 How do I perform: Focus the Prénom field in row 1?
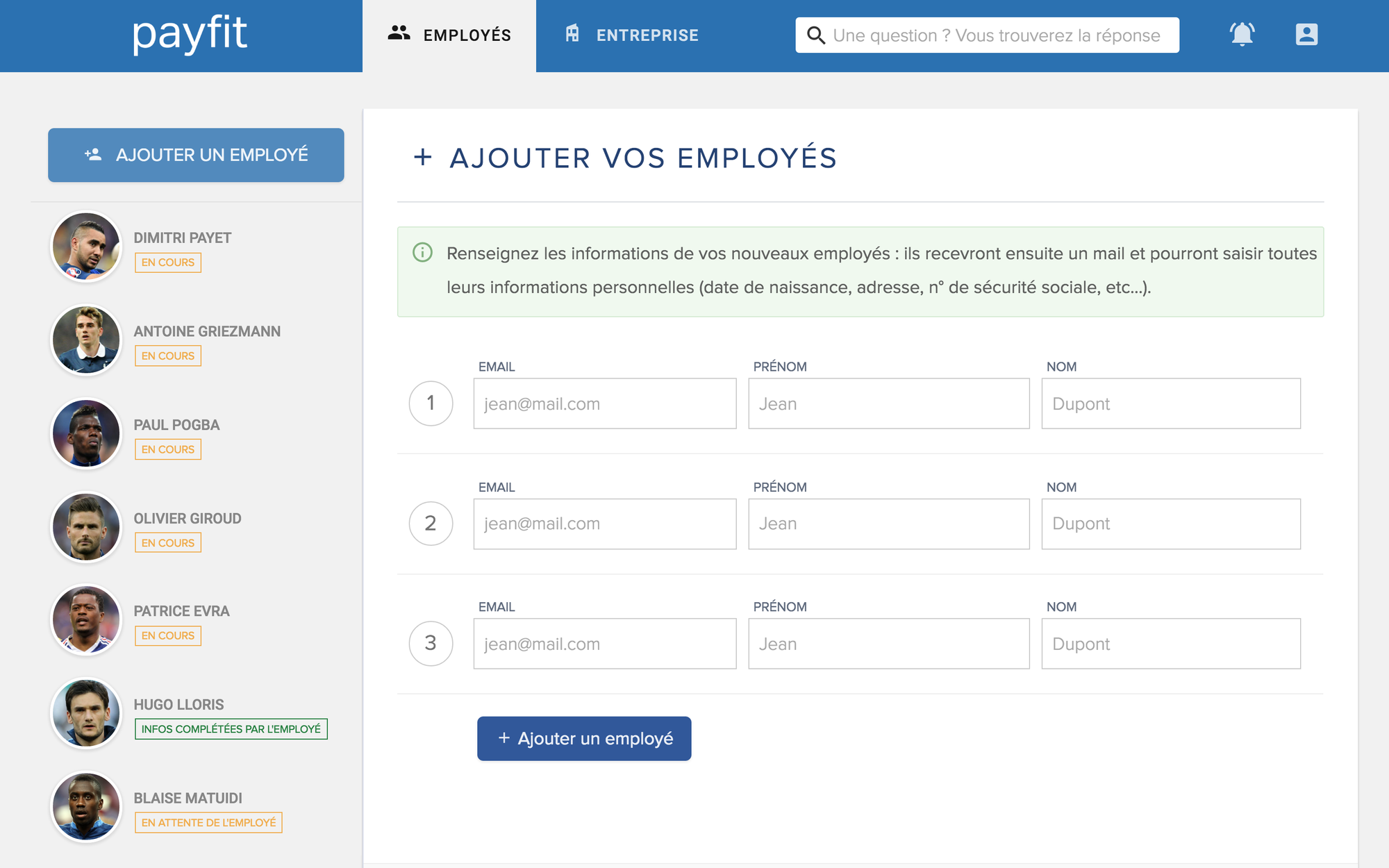(x=888, y=403)
